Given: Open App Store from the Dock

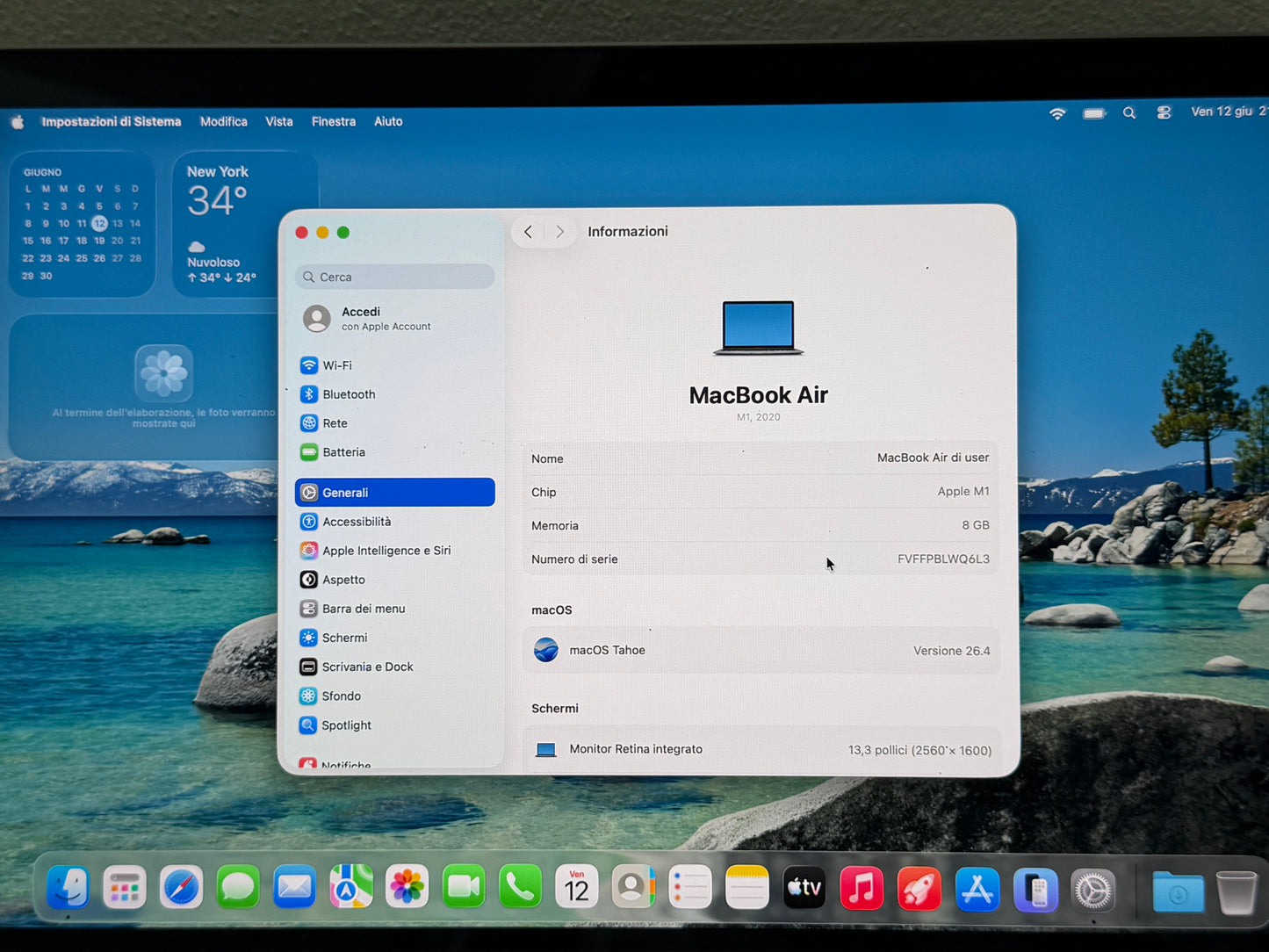Looking at the screenshot, I should coord(977,890).
